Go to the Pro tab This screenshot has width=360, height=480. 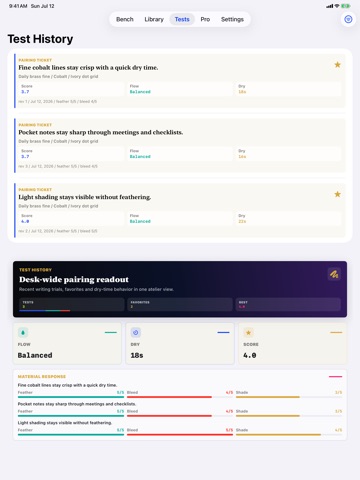(x=205, y=19)
